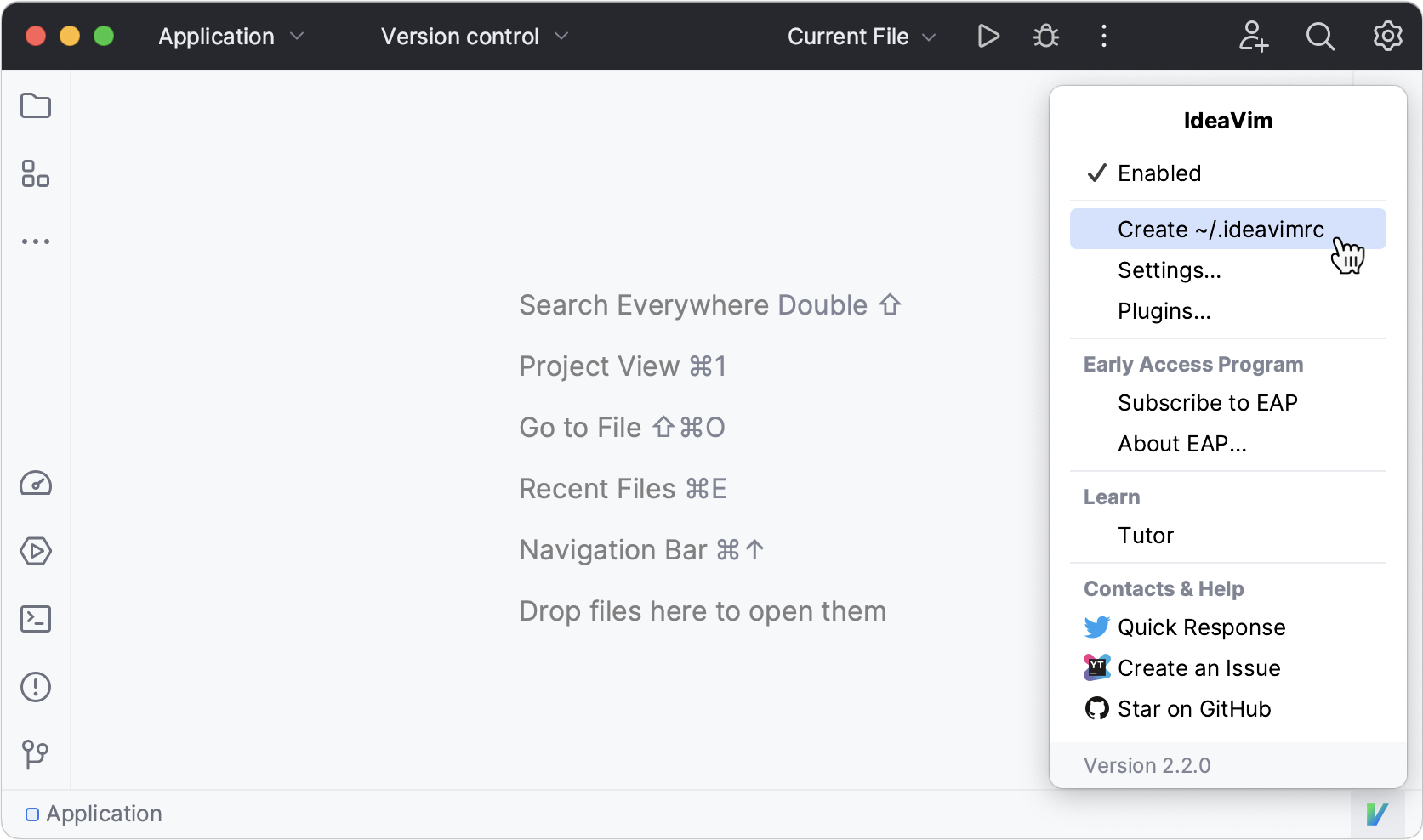Show more tool windows ellipsis icon
The height and width of the screenshot is (840, 1423).
point(36,241)
